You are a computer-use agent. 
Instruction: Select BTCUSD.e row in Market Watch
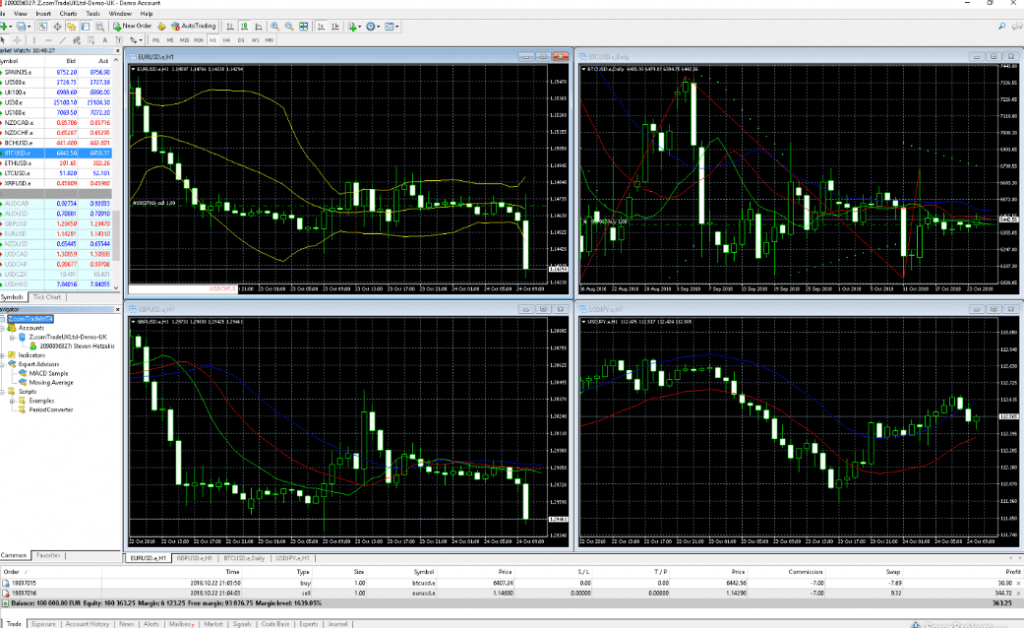tap(16, 153)
